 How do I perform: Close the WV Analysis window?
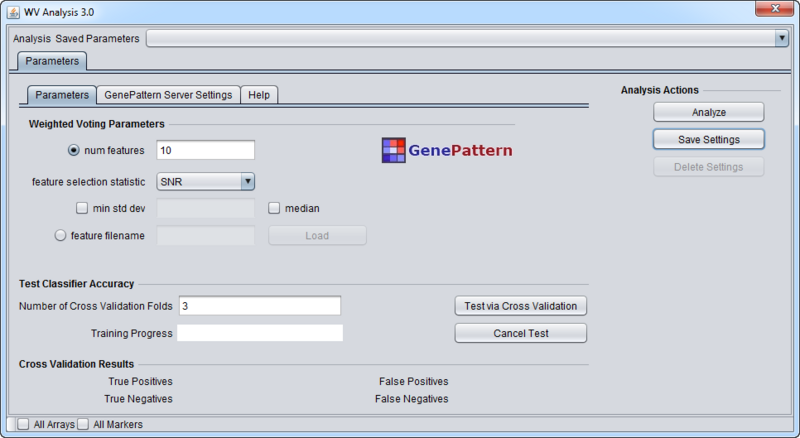pos(774,9)
